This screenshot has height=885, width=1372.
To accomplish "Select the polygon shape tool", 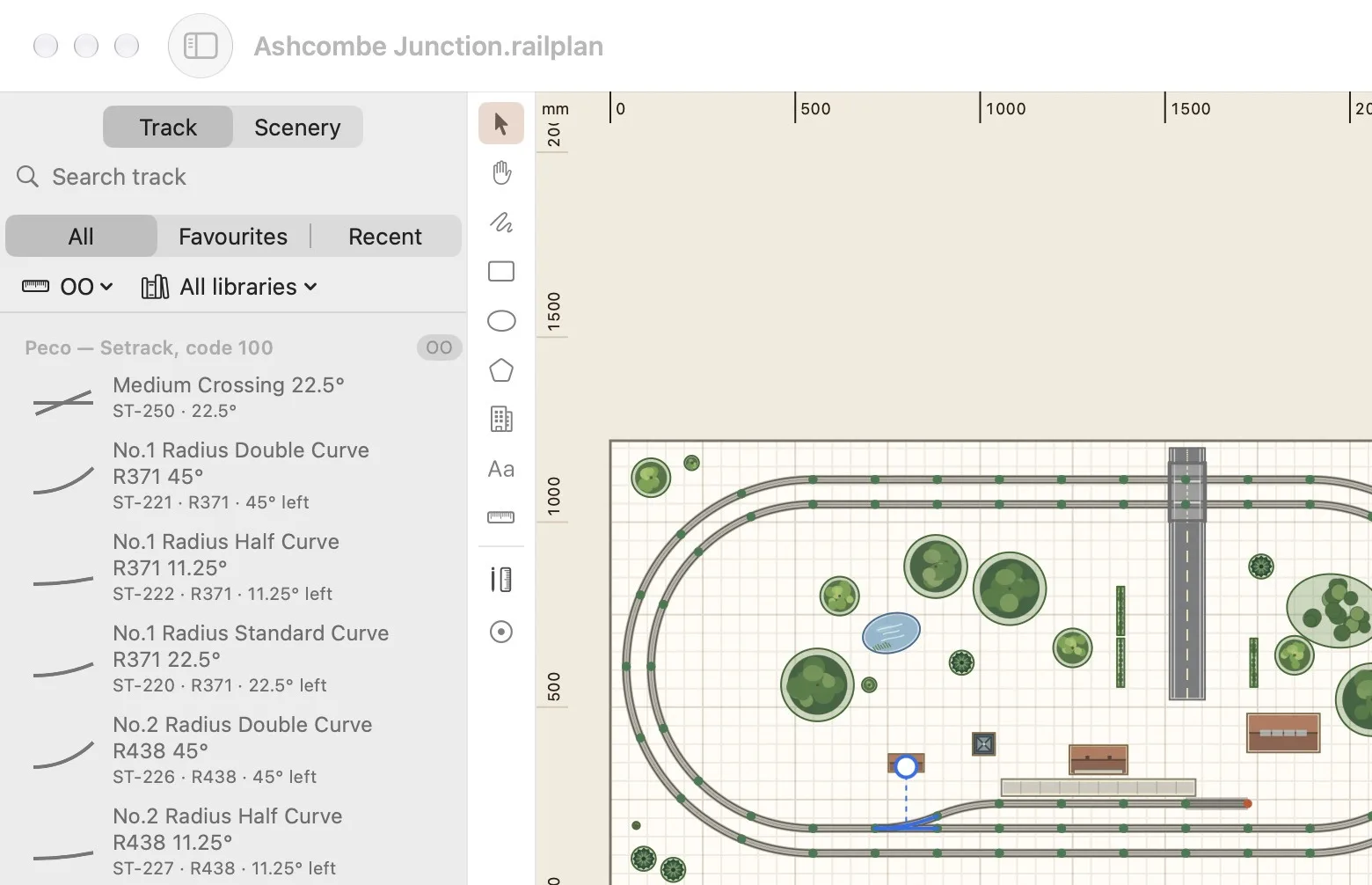I will pos(501,370).
